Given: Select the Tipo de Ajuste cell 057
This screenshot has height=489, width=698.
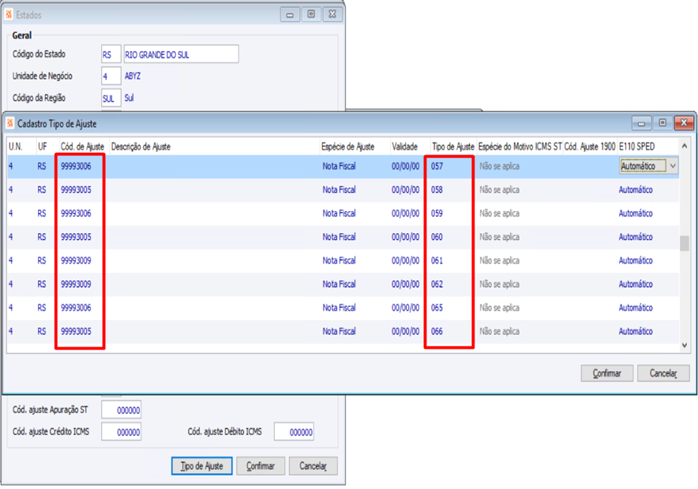Looking at the screenshot, I should pyautogui.click(x=437, y=166).
